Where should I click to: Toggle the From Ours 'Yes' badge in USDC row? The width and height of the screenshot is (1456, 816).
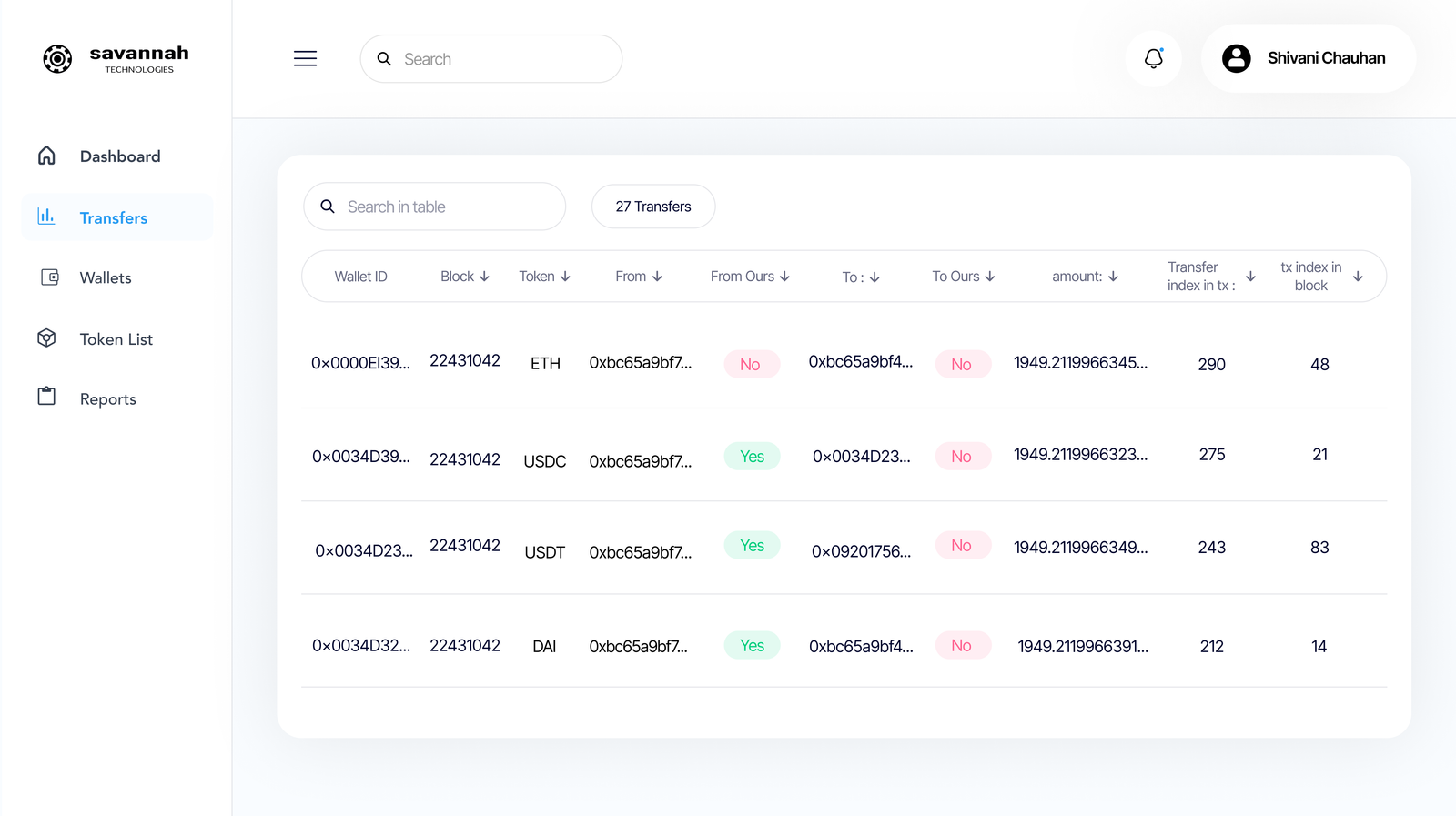point(752,456)
